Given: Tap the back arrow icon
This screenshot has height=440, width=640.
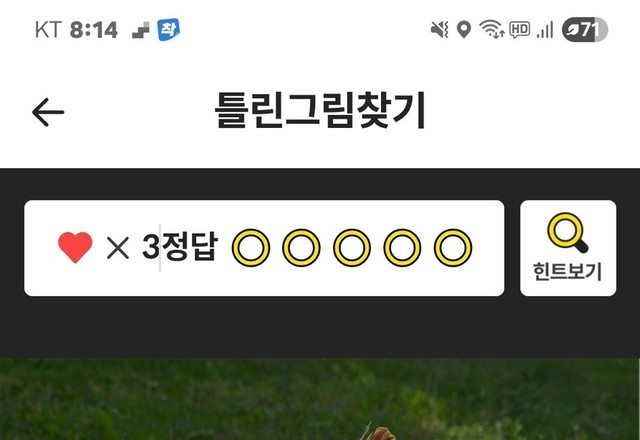Looking at the screenshot, I should [48, 112].
